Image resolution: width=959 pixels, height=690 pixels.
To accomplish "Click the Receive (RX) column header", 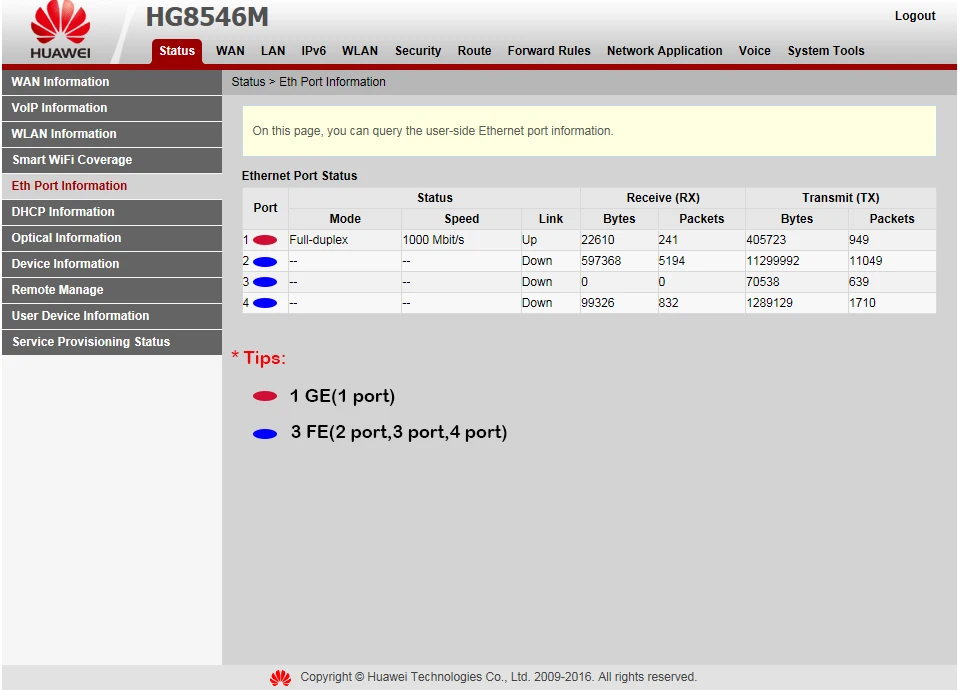I will (663, 198).
